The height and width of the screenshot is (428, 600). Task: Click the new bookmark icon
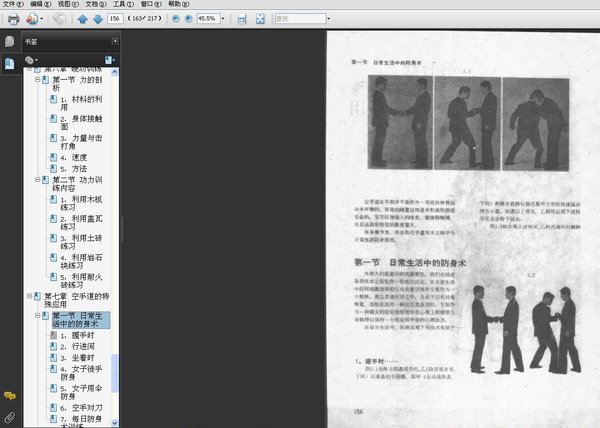pyautogui.click(x=109, y=60)
